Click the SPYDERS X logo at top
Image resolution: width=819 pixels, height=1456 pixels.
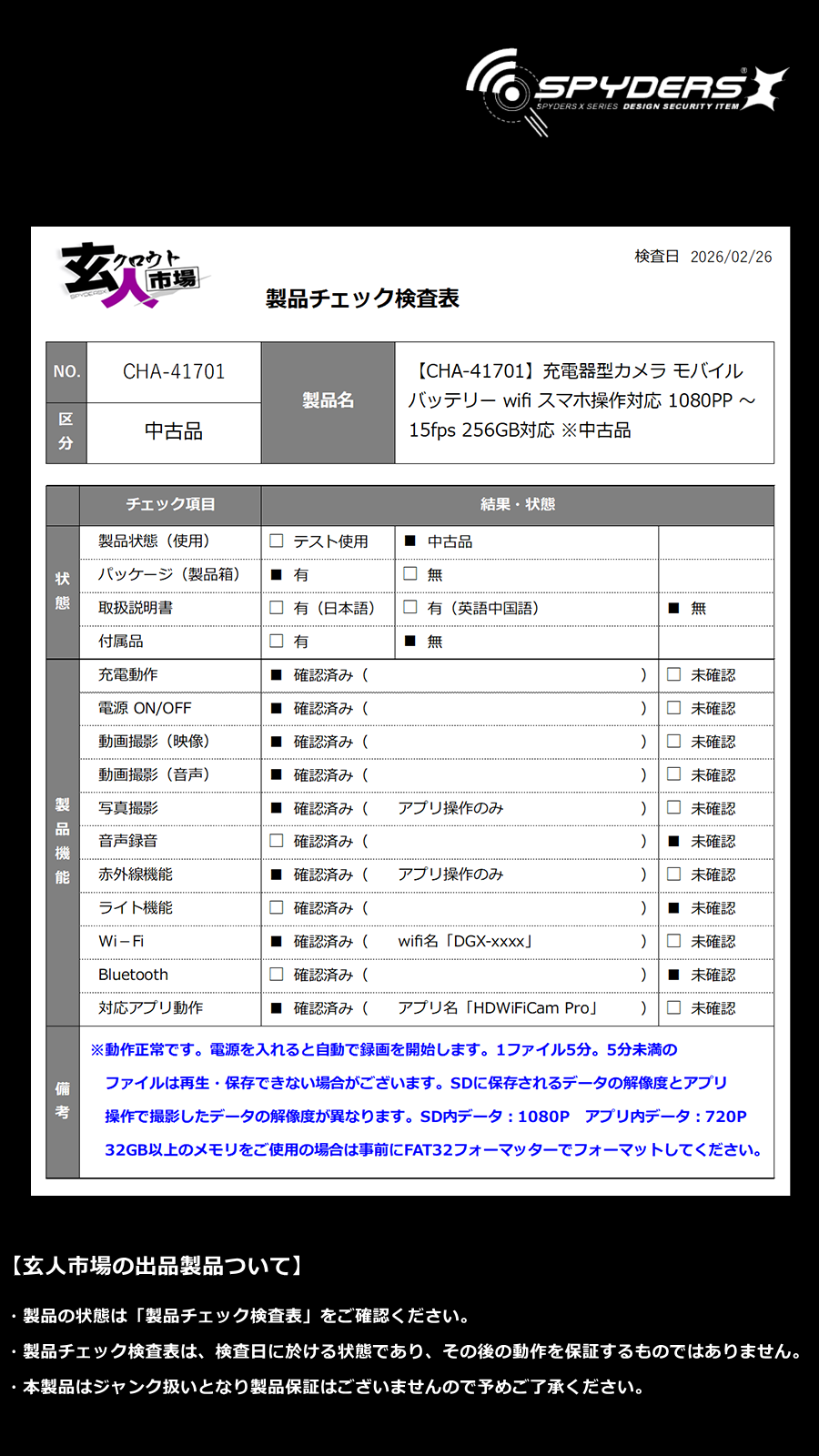(x=626, y=92)
